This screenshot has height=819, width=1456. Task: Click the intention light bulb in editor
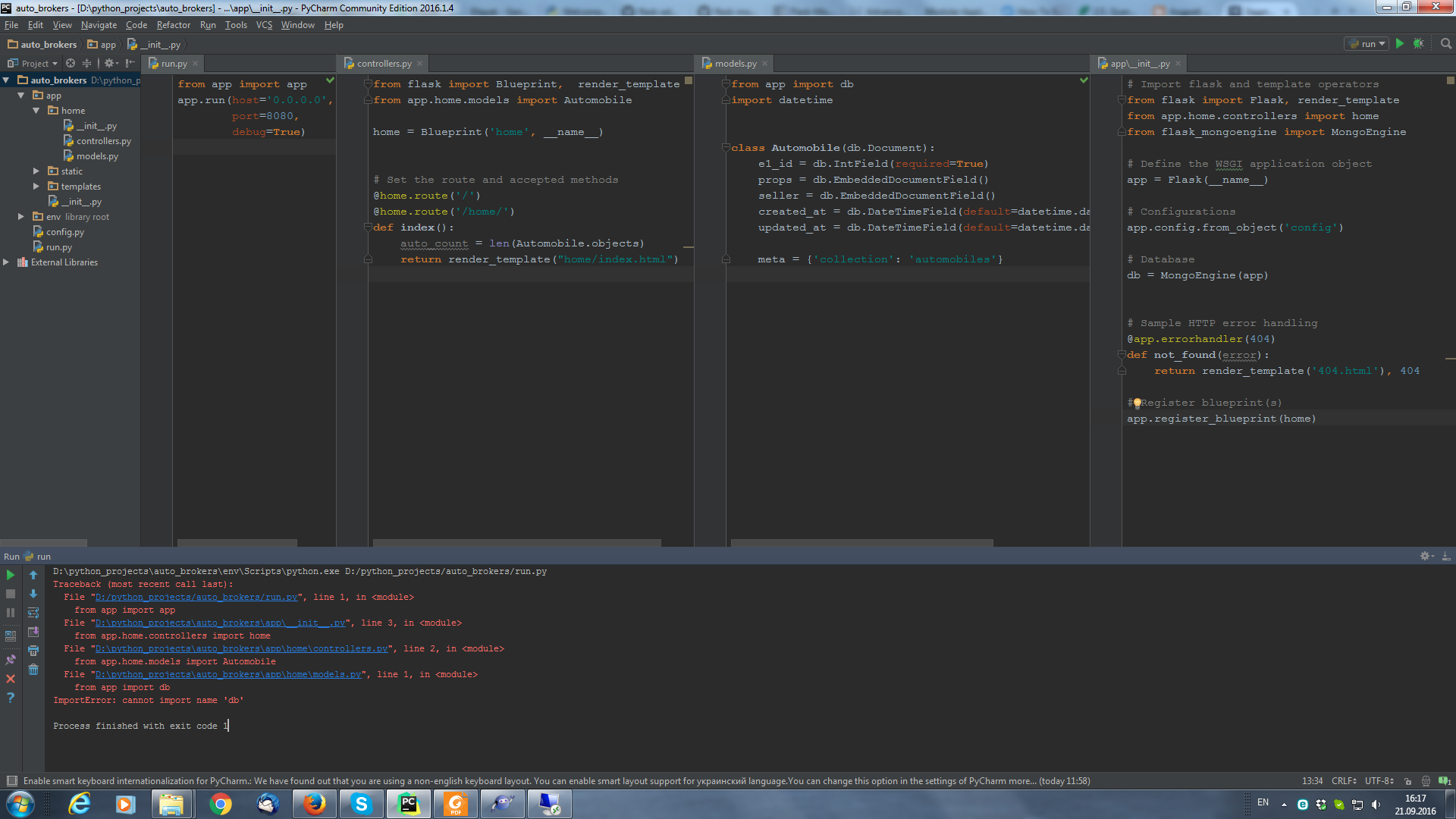point(1137,403)
